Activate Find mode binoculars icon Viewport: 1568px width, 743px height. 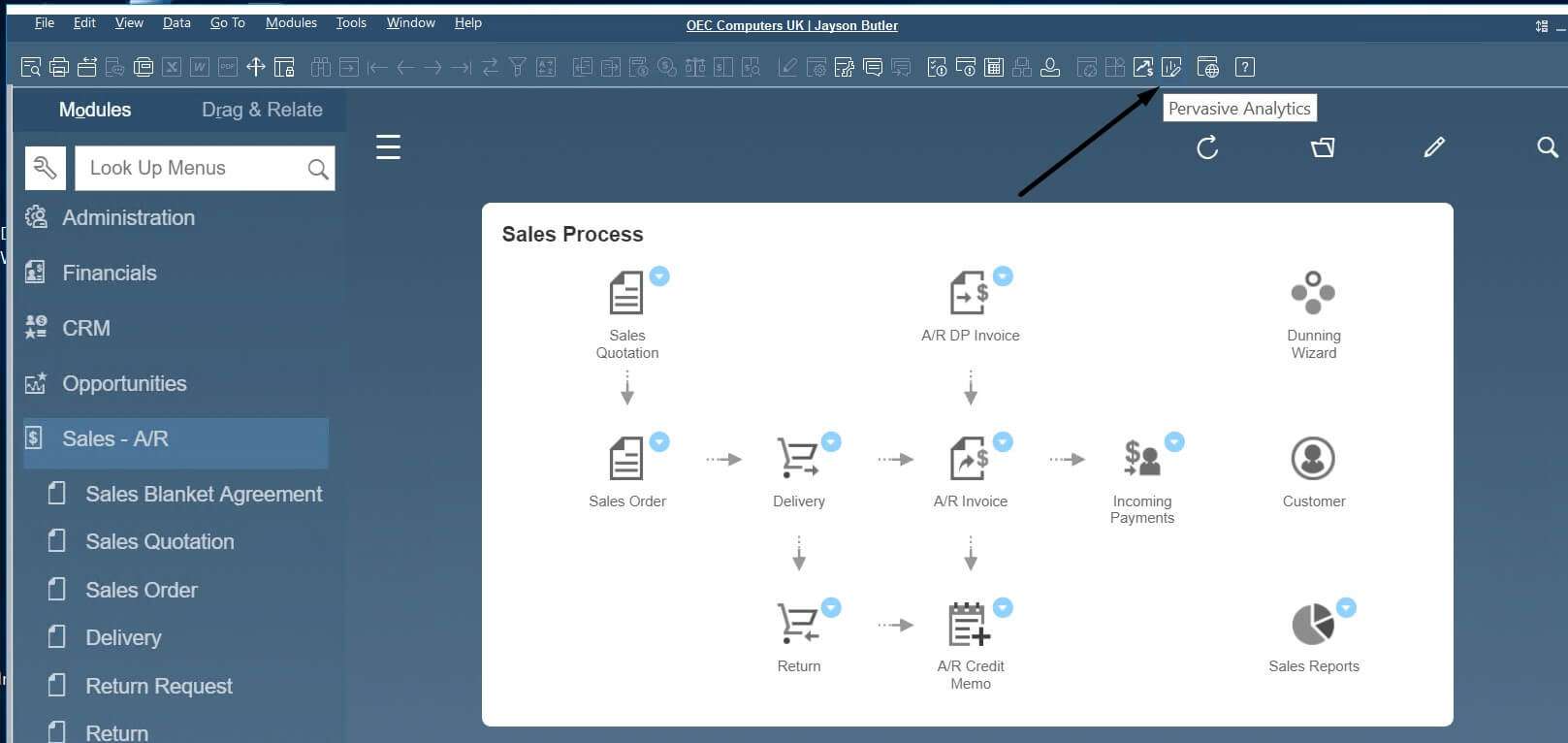(321, 67)
